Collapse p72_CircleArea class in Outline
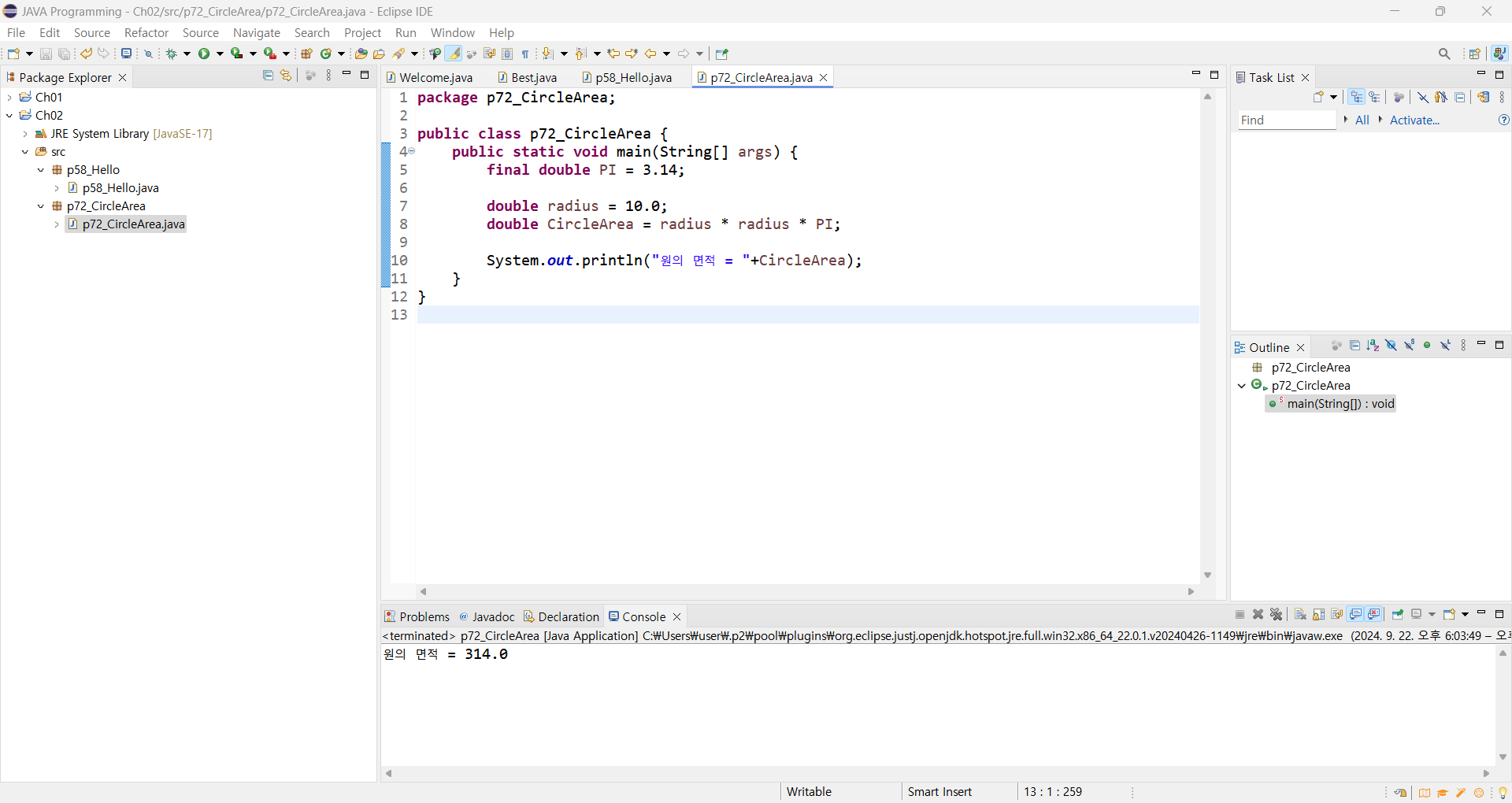The height and width of the screenshot is (803, 1512). pyautogui.click(x=1242, y=386)
